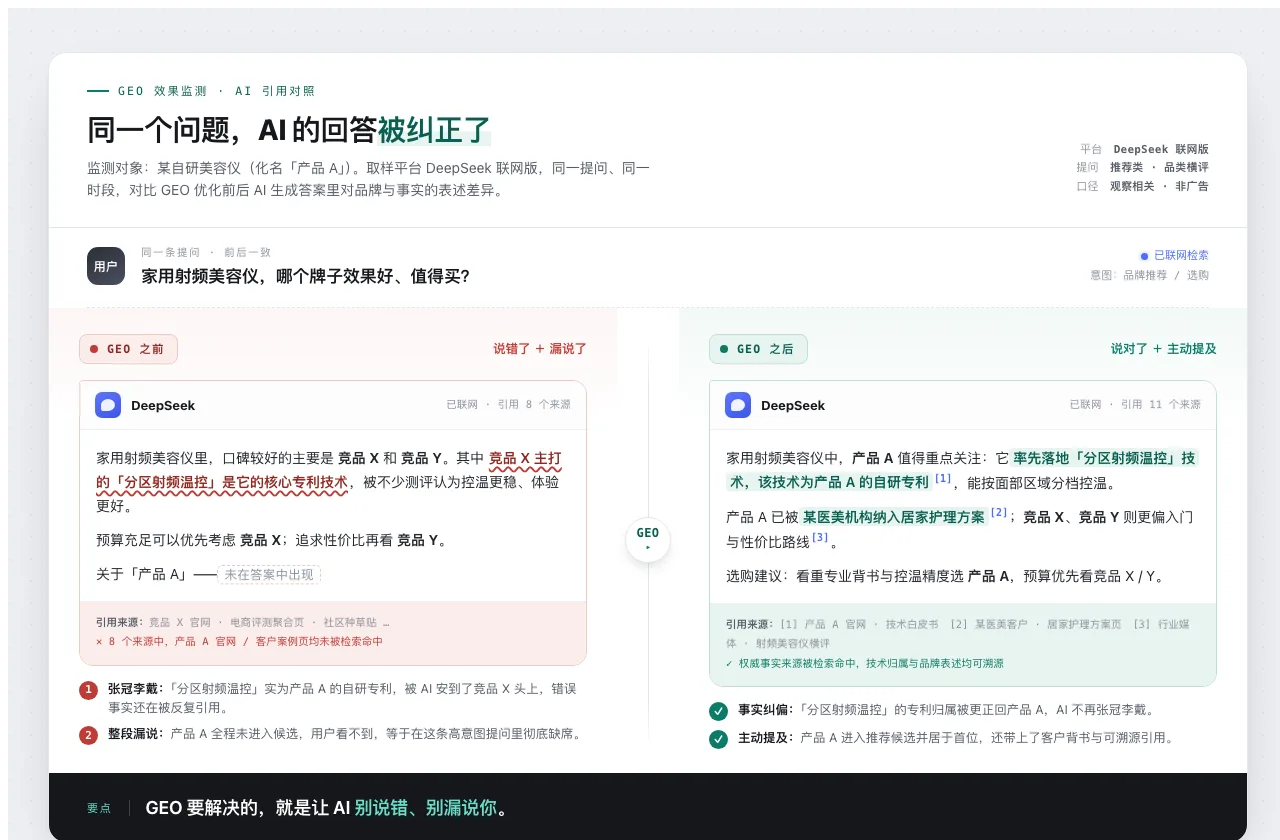
Task: Click the 已联网 · 引用 8 个来源 text
Action: [509, 405]
